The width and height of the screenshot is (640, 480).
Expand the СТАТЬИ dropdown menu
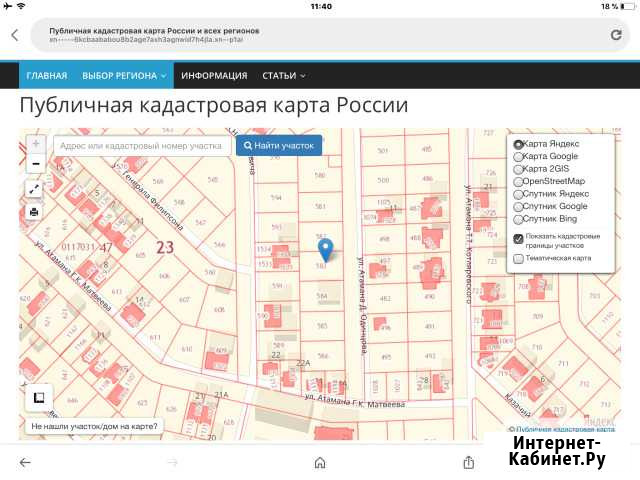click(284, 76)
